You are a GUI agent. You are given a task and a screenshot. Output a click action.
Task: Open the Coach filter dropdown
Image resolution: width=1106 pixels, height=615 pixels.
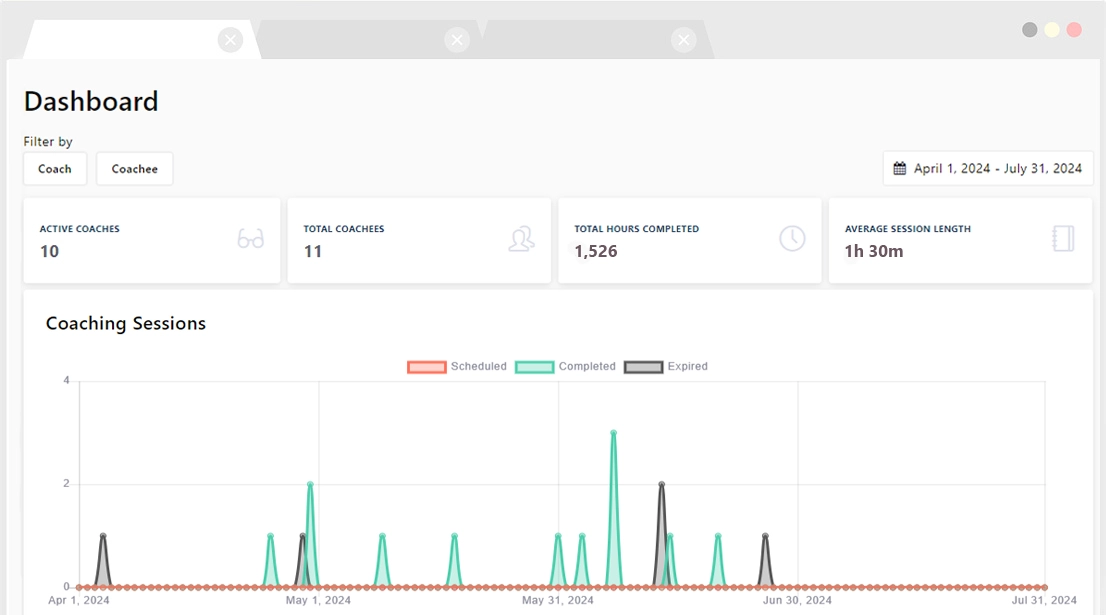55,169
